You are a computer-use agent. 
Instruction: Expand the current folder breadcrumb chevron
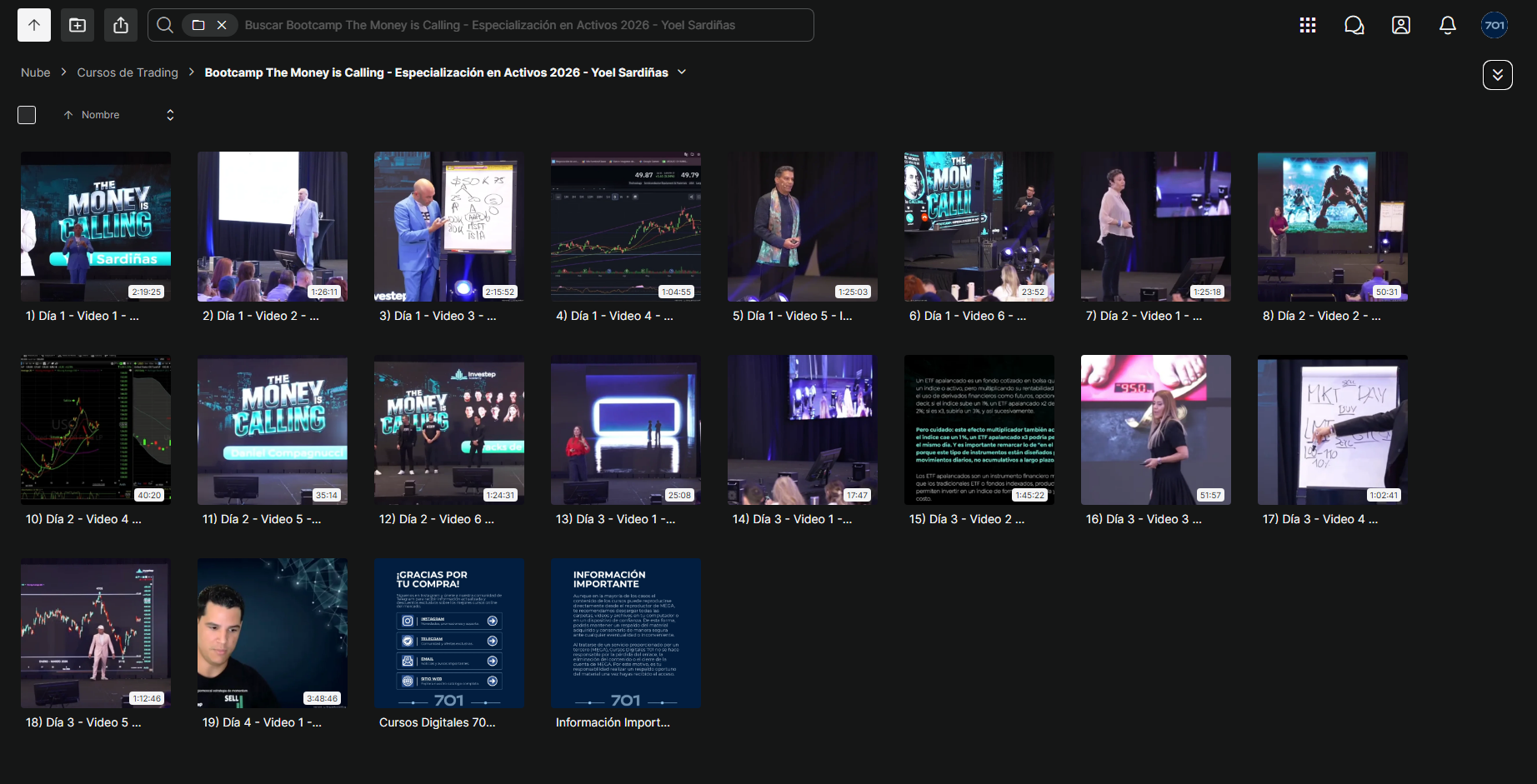tap(682, 72)
